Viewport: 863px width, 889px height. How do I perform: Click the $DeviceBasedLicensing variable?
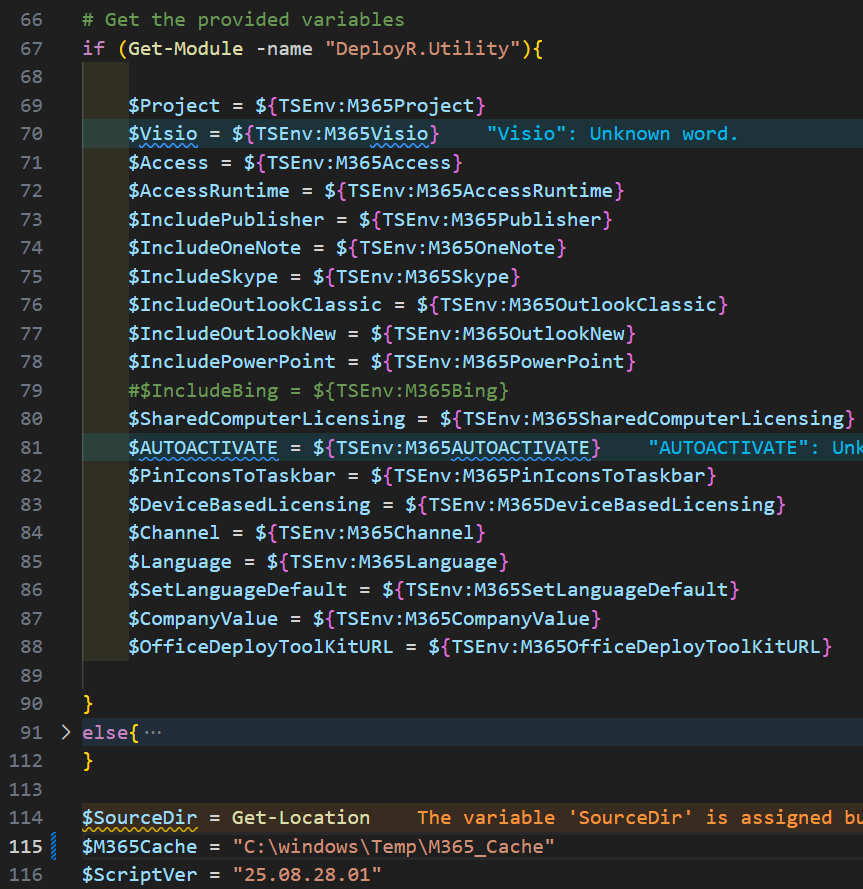249,505
